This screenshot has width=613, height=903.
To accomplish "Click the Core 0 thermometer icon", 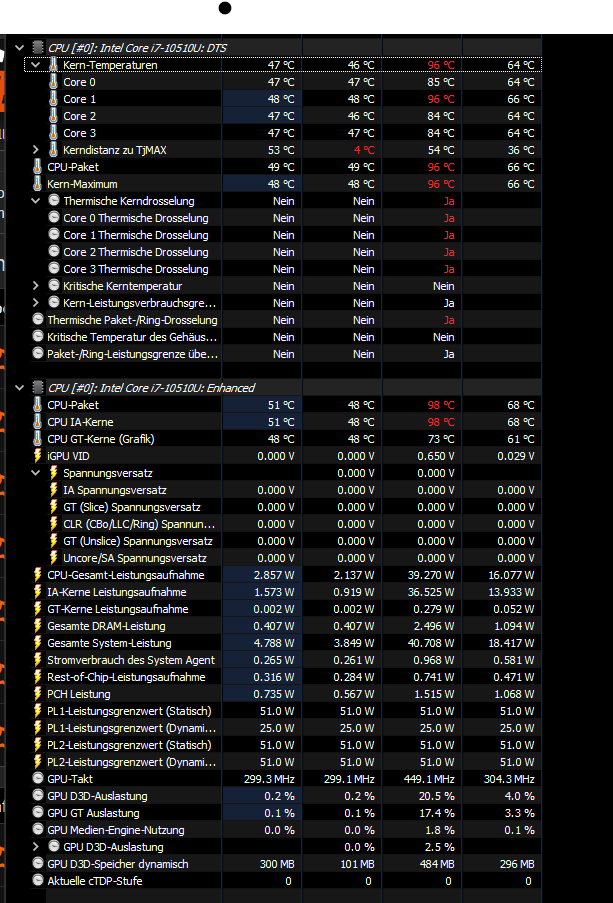I will tap(54, 82).
